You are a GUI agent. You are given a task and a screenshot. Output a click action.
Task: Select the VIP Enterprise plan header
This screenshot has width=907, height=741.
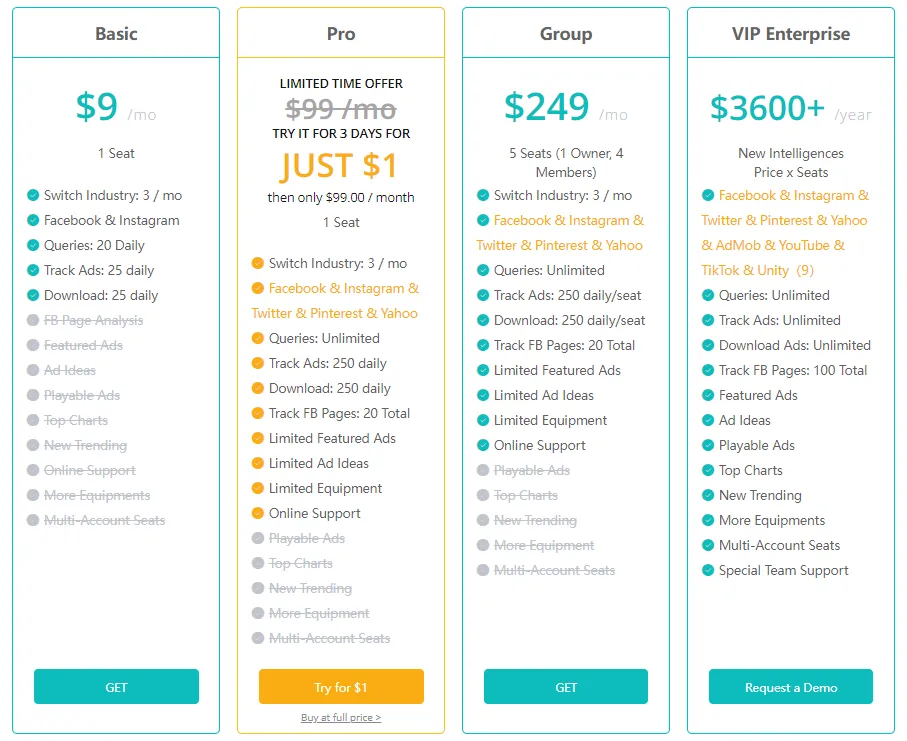coord(791,34)
